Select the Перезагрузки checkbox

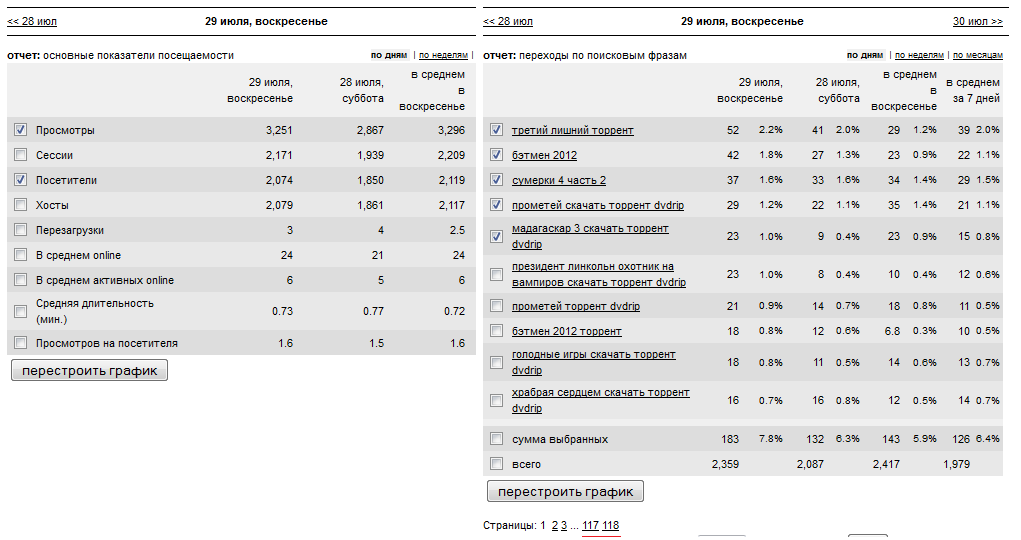click(x=21, y=230)
